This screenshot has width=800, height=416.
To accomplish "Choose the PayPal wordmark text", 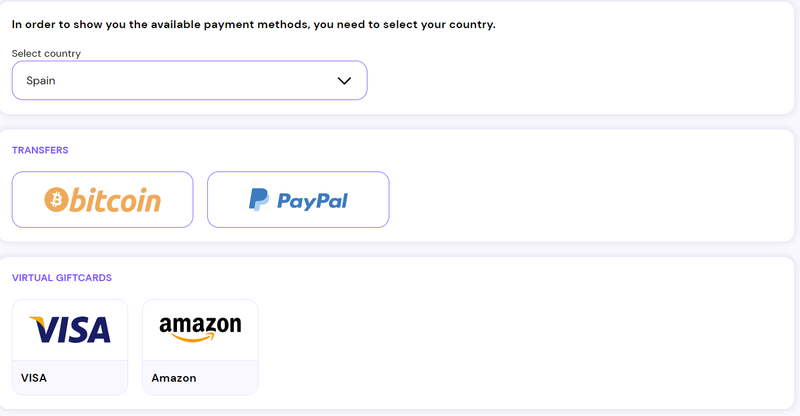I will pos(312,201).
